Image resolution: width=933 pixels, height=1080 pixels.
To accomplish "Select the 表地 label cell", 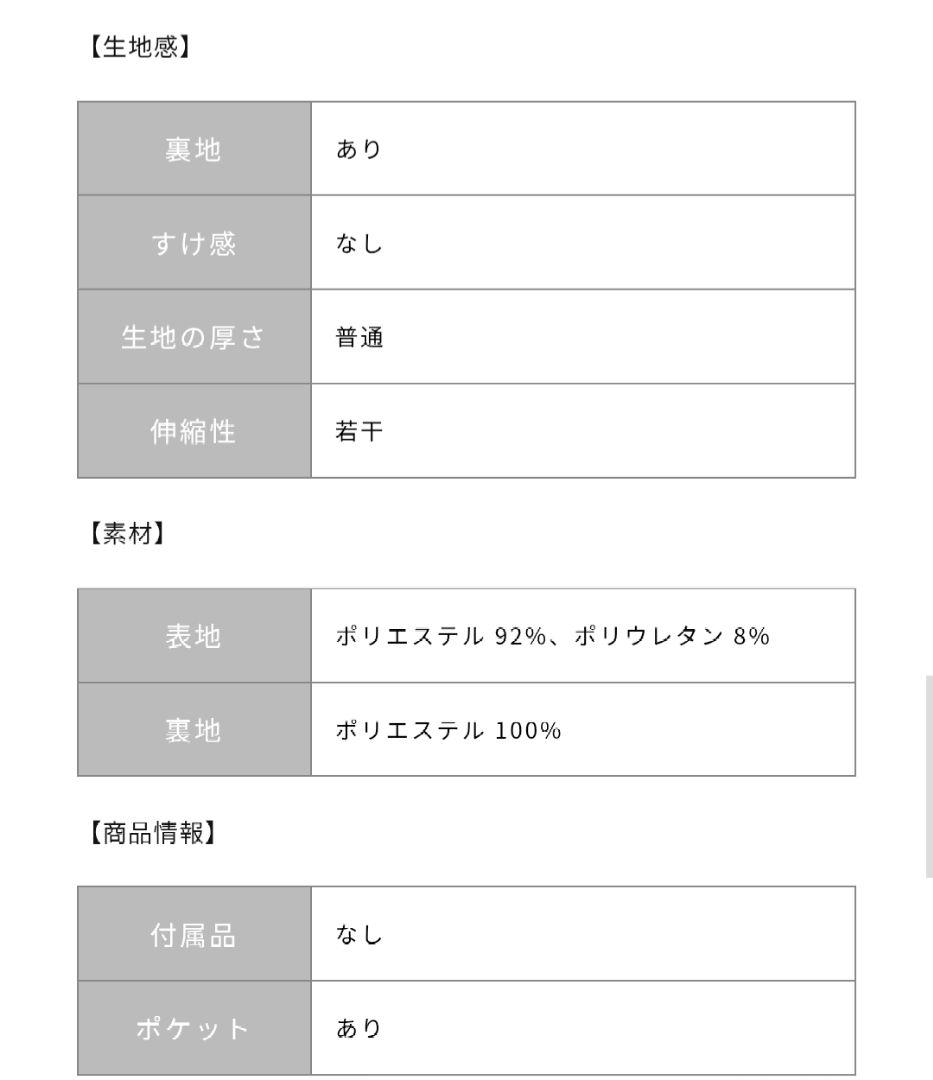I will click(194, 636).
